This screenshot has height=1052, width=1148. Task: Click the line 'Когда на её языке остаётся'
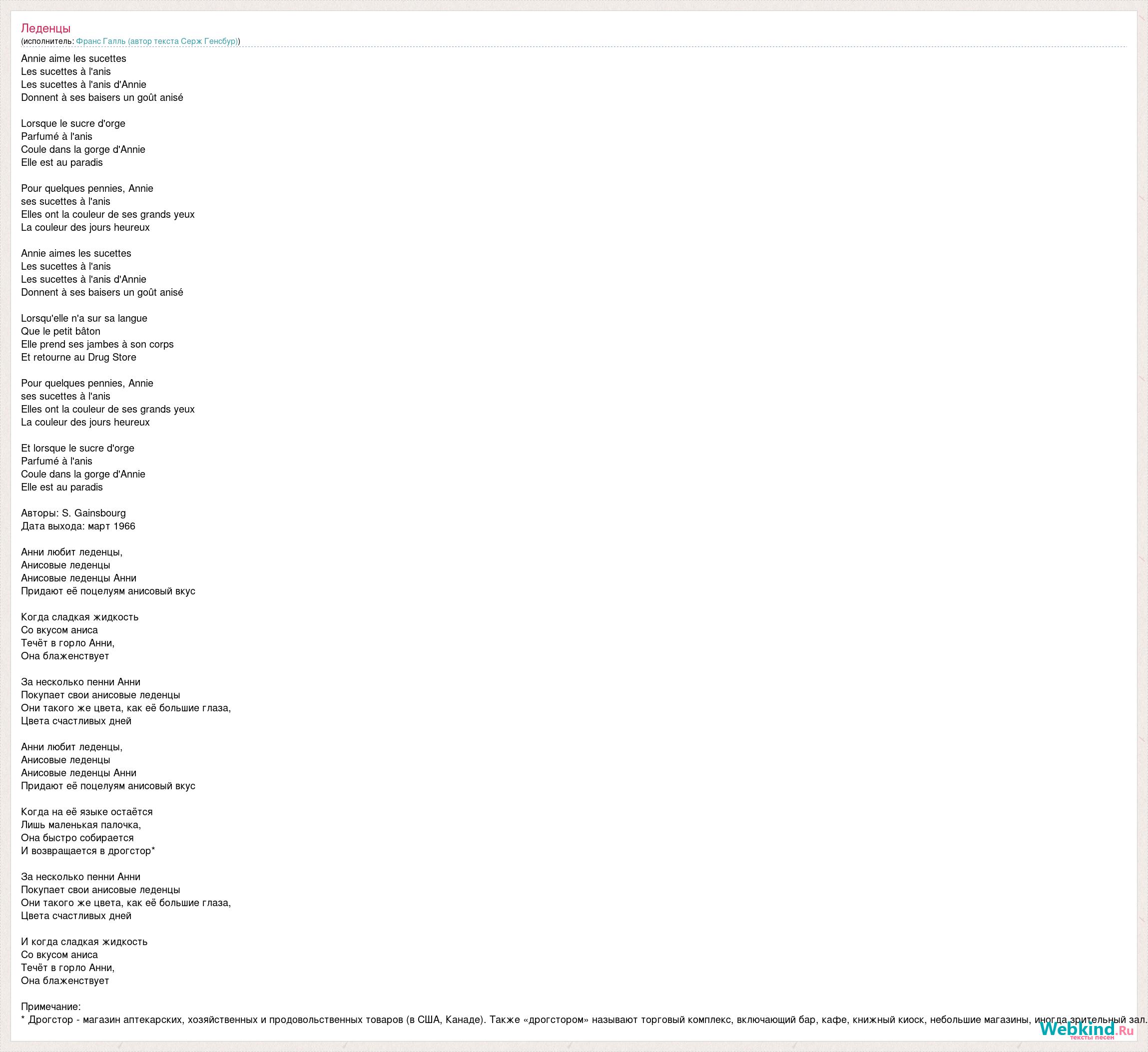[x=86, y=812]
